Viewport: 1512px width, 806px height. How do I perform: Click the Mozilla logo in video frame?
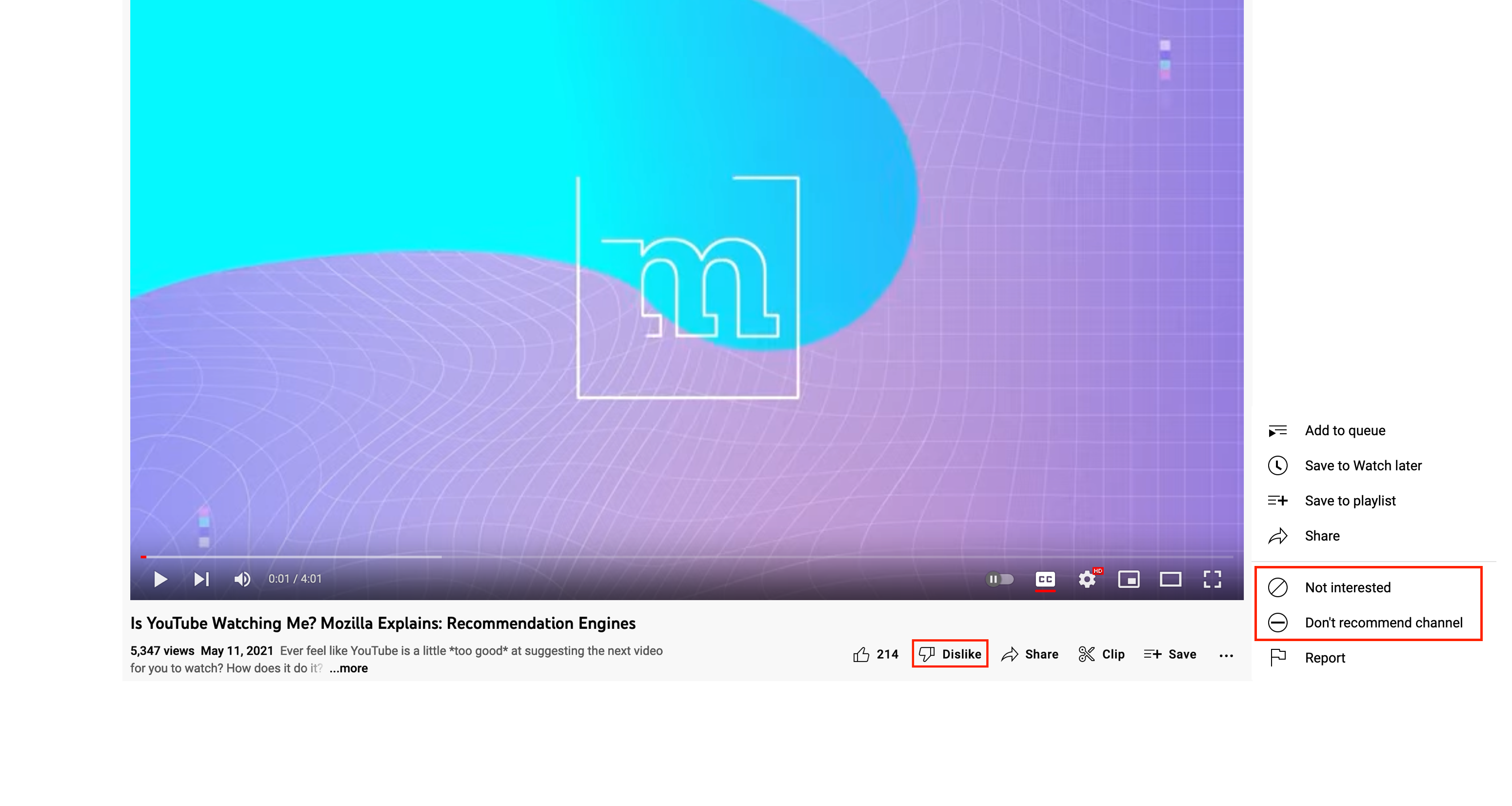pyautogui.click(x=688, y=288)
